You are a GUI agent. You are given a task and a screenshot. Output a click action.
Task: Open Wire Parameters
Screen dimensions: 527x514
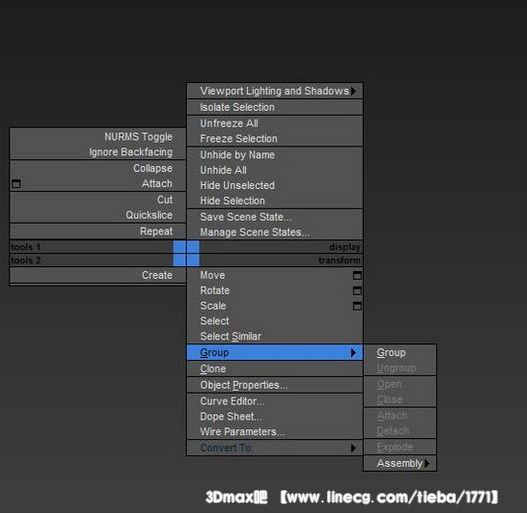tap(275, 432)
